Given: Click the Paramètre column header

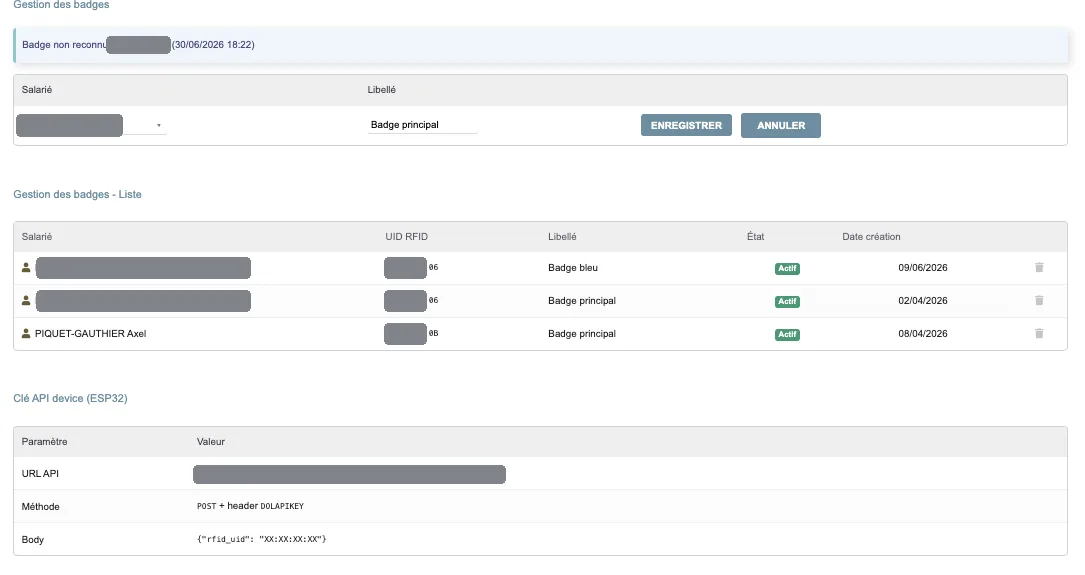Looking at the screenshot, I should coord(44,441).
